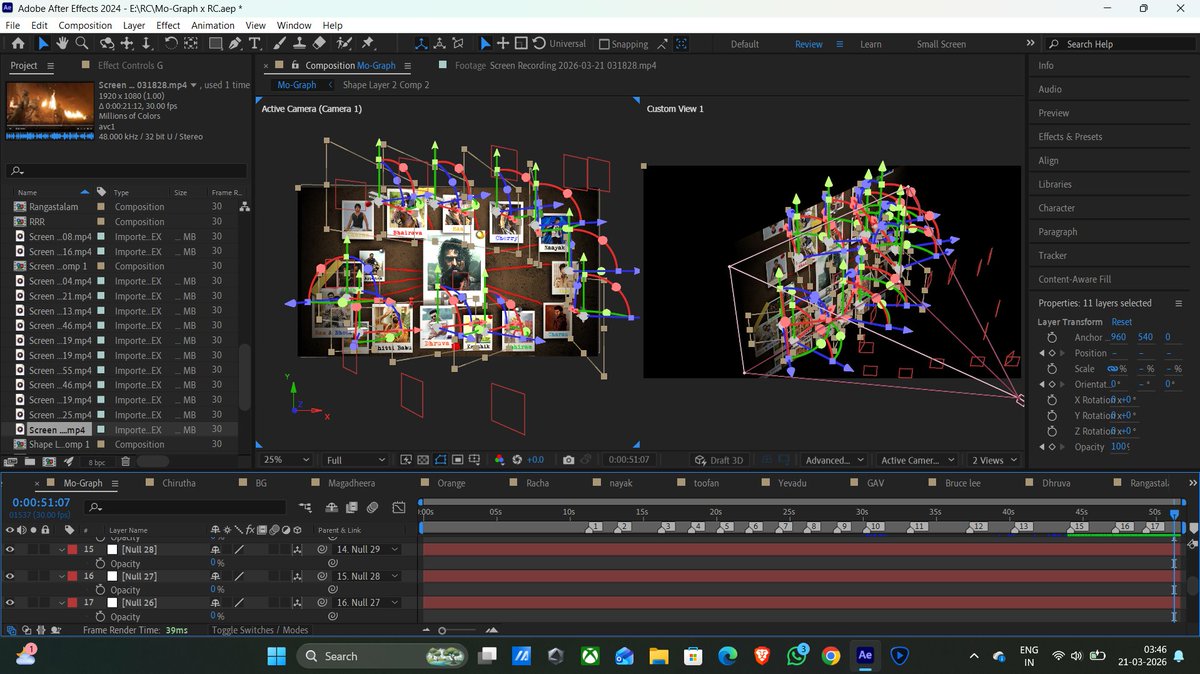Click Reset in Layer Transform properties
Viewport: 1200px width, 674px height.
click(1122, 322)
